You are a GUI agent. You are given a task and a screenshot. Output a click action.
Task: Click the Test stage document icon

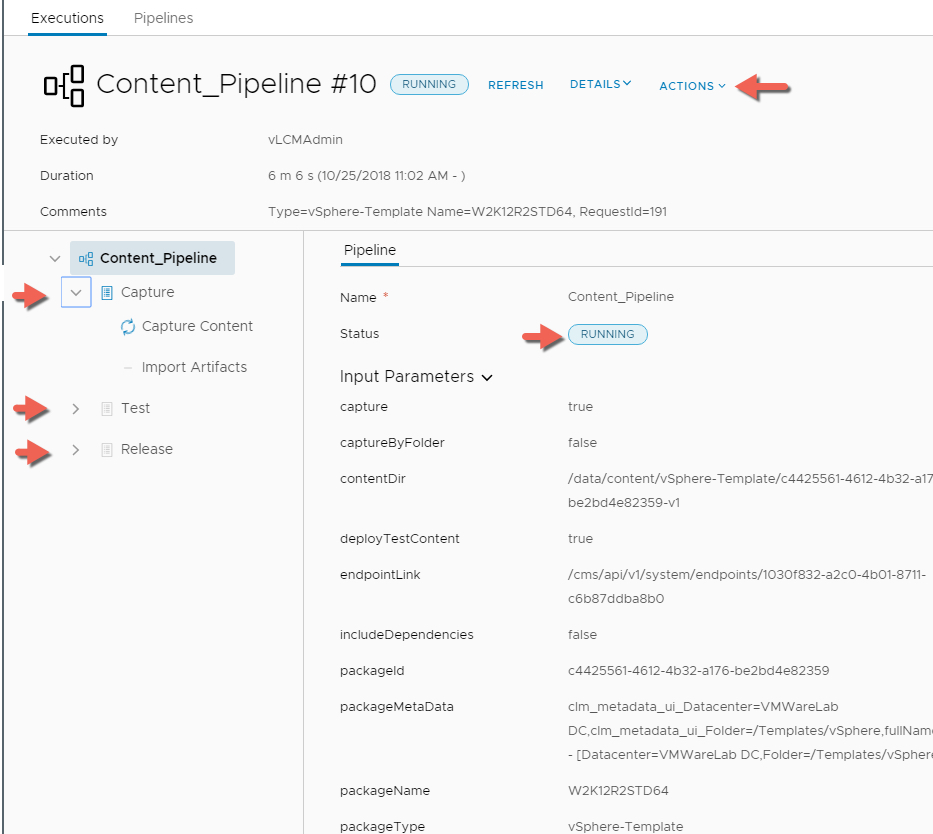point(107,409)
